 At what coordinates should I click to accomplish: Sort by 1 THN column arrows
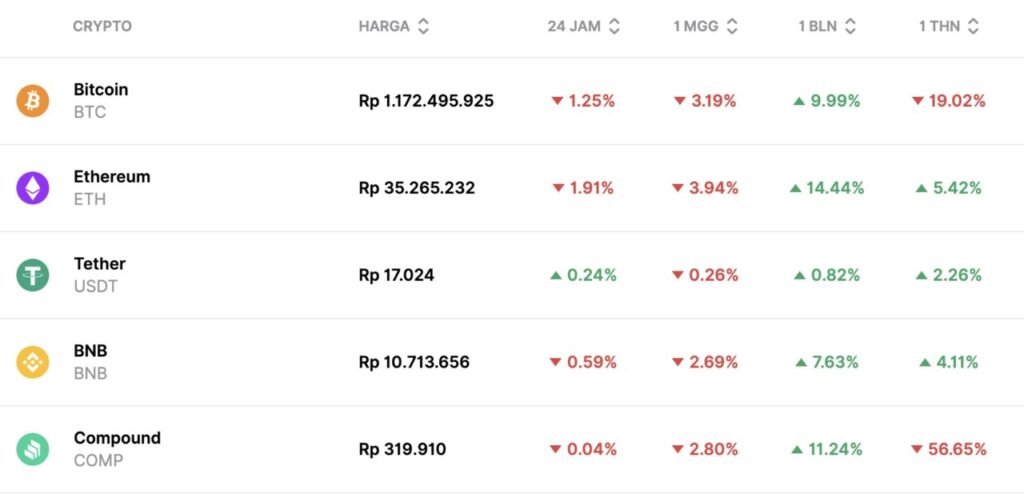[973, 27]
